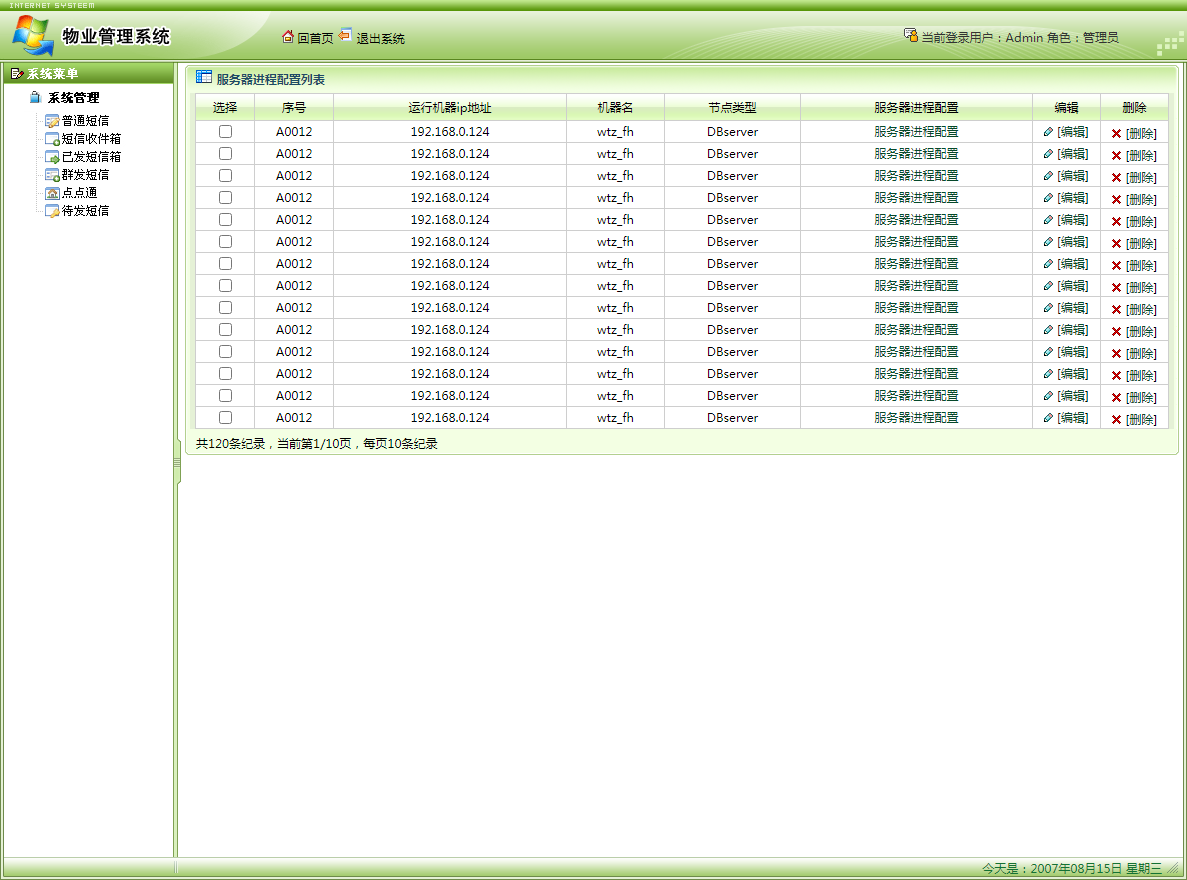Click the pencil edit icon in the fifth row
Viewport: 1187px width, 880px height.
(1048, 220)
